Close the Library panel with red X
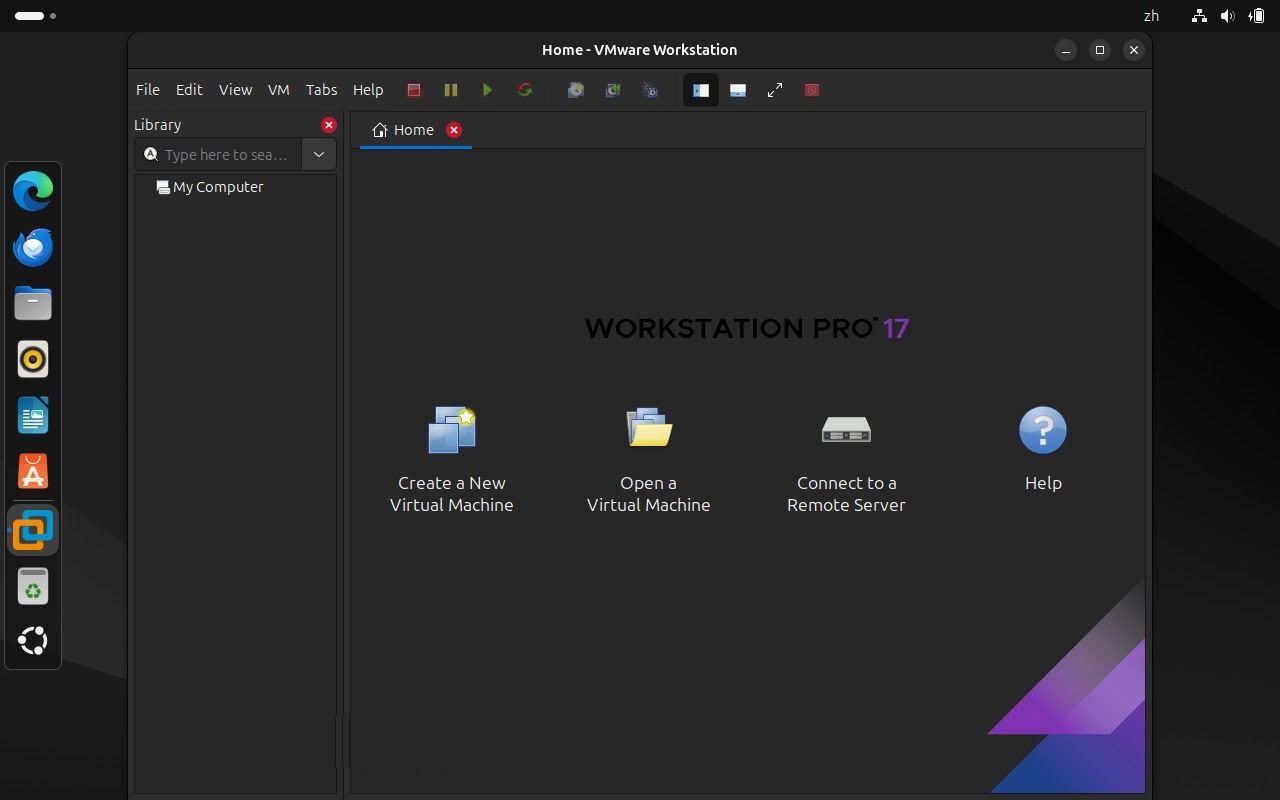The width and height of the screenshot is (1280, 800). point(329,125)
